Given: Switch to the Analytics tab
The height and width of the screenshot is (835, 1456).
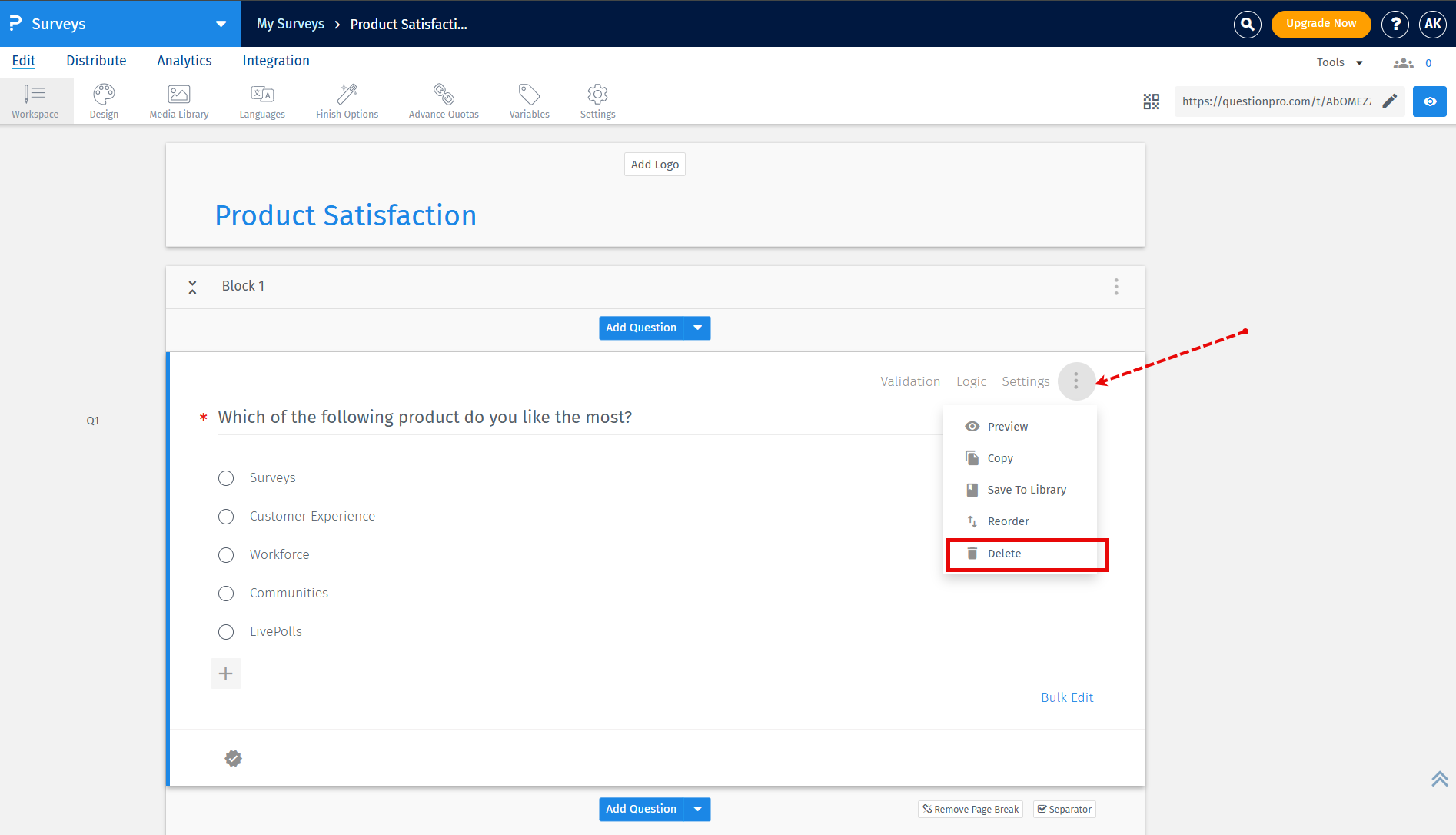Looking at the screenshot, I should (184, 61).
